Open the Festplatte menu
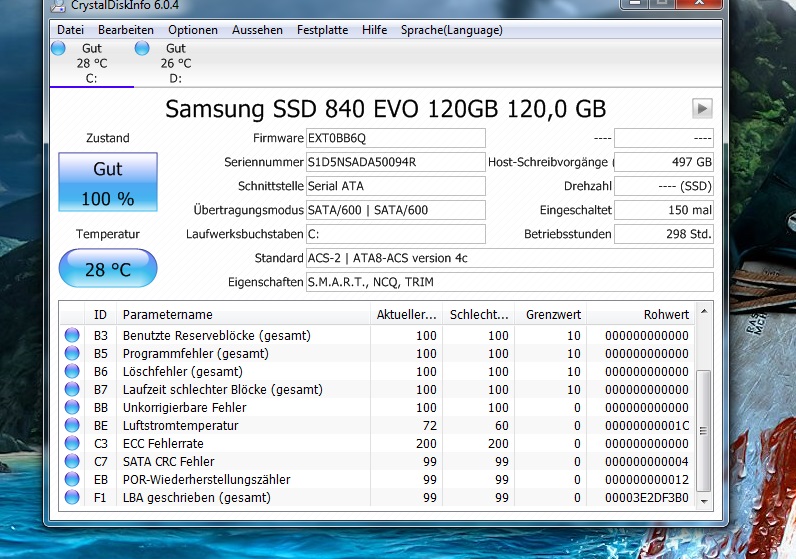Image resolution: width=796 pixels, height=559 pixels. tap(322, 30)
